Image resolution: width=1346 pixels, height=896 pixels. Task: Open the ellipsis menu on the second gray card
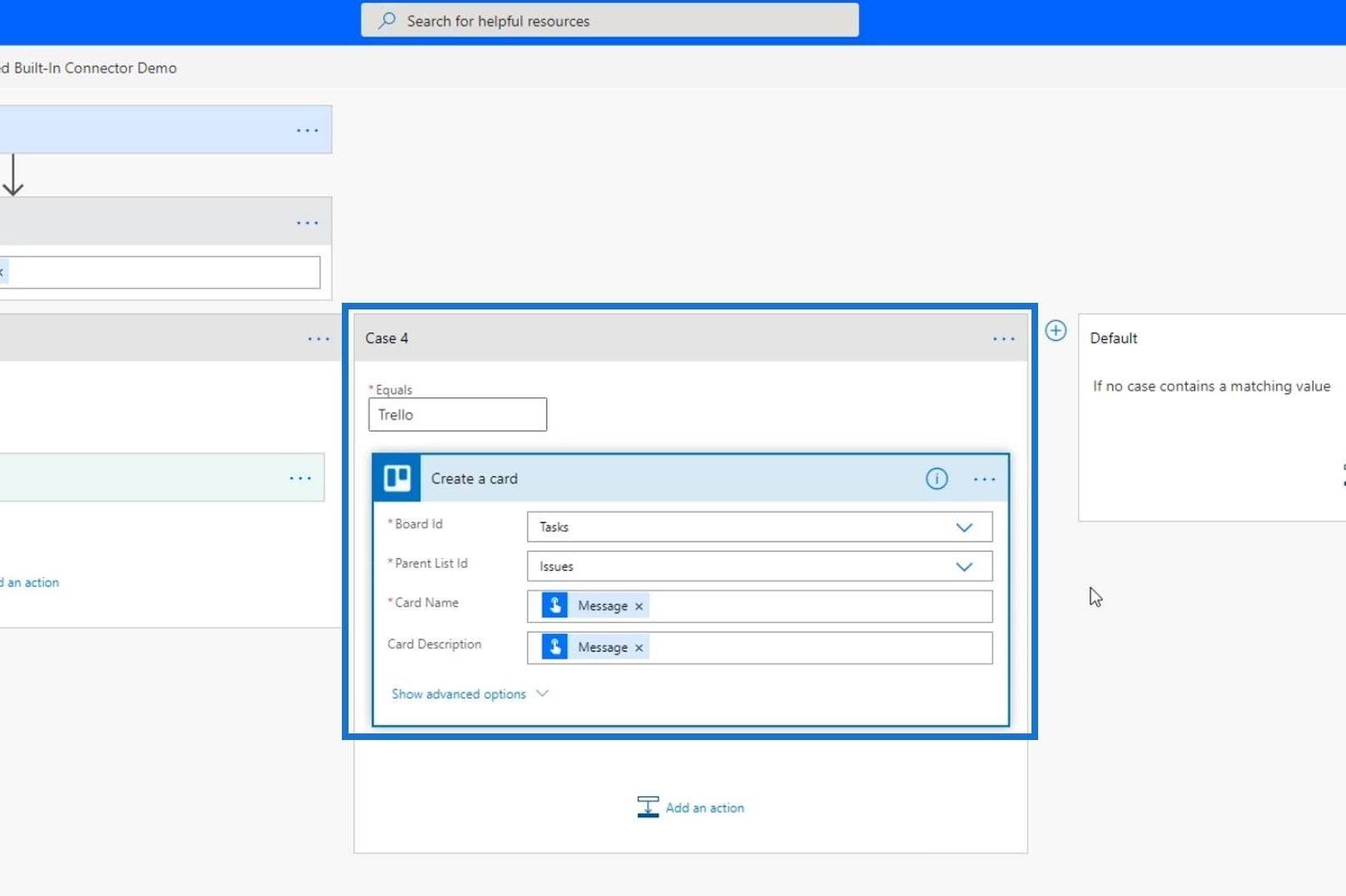[x=308, y=222]
